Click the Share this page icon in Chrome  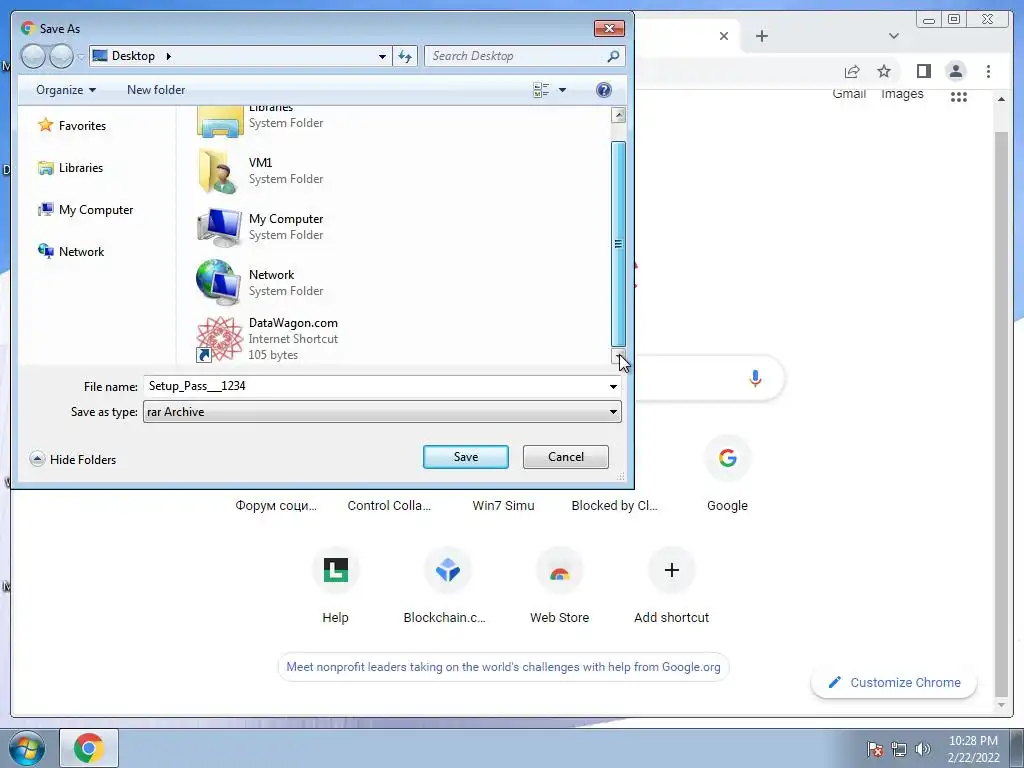tap(852, 71)
